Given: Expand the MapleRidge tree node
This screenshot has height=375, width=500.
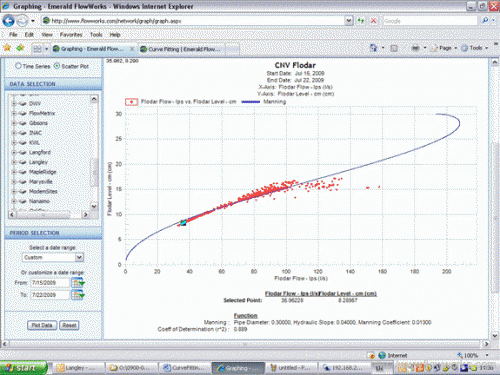Looking at the screenshot, I should [x=14, y=172].
